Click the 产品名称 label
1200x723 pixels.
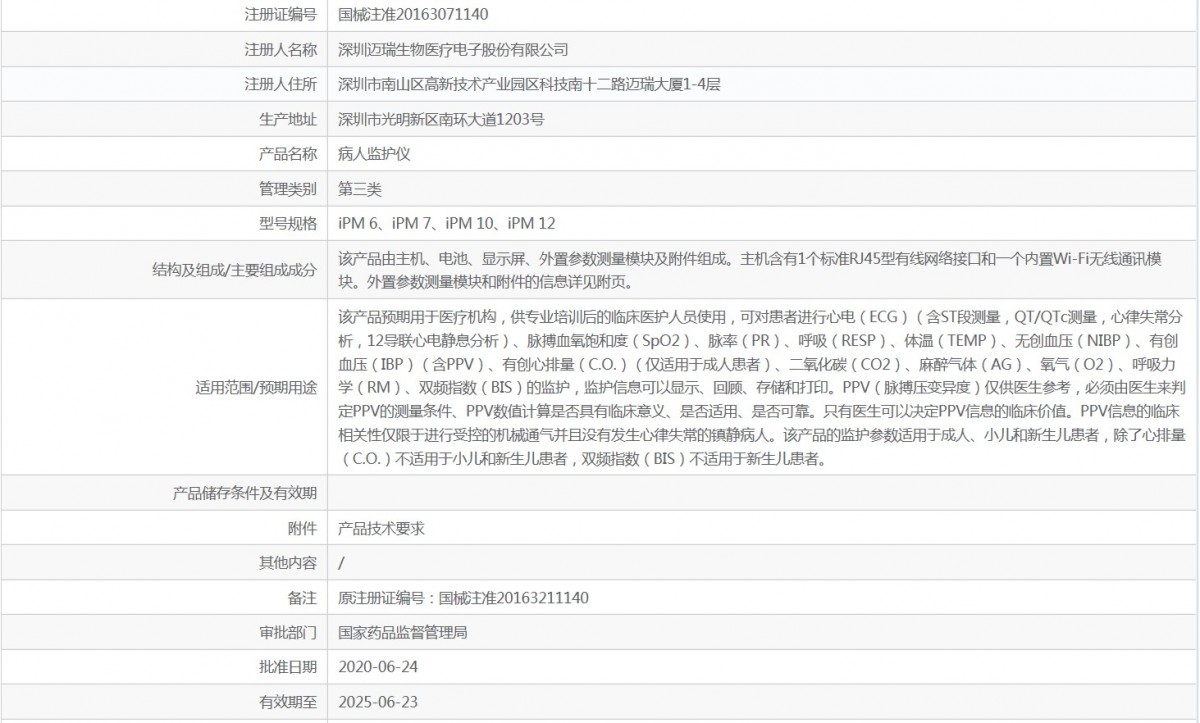(288, 154)
